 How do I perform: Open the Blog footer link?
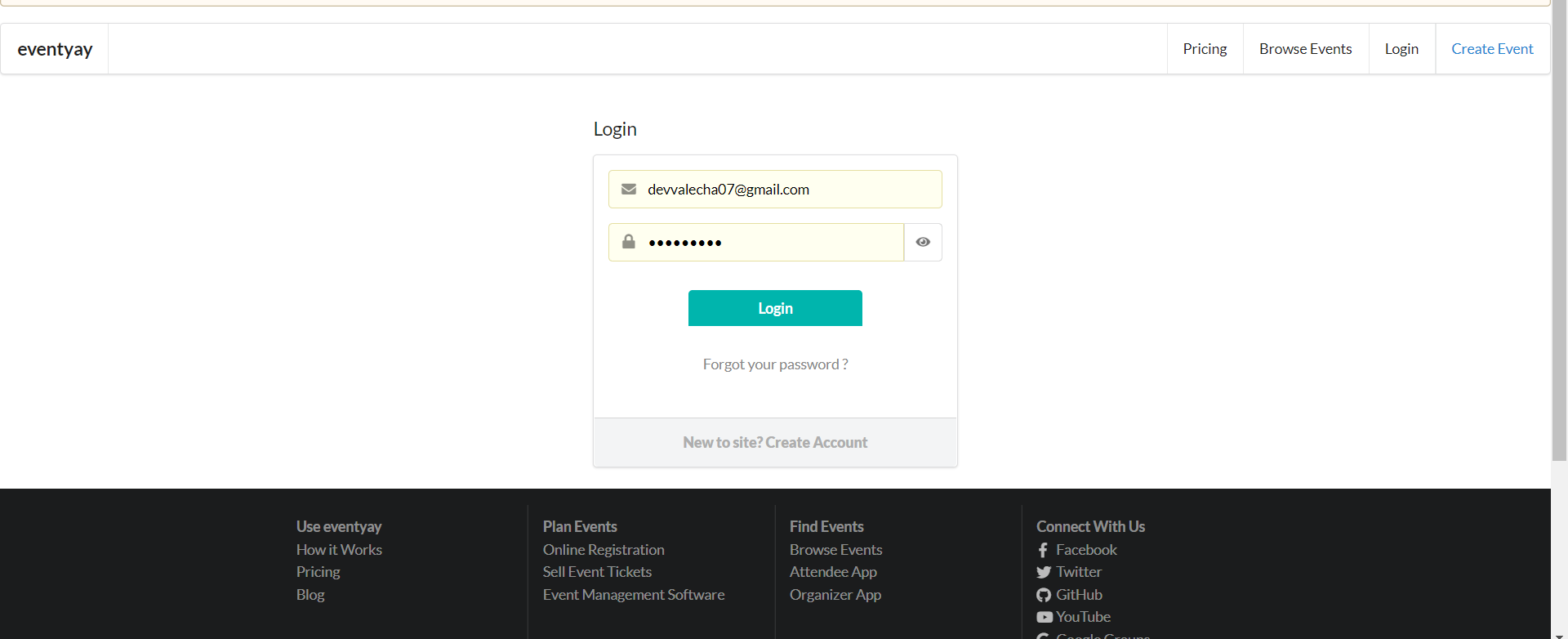[x=310, y=595]
